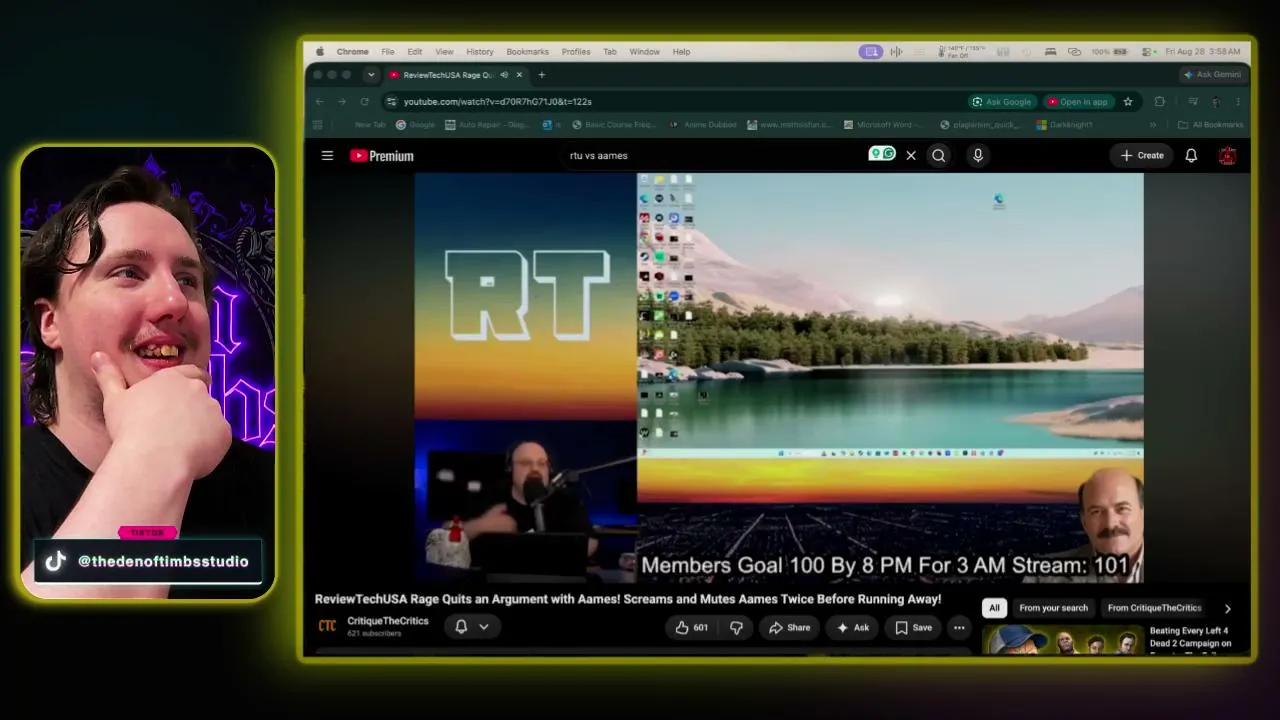Dislike the video
The height and width of the screenshot is (720, 1280).
click(736, 627)
